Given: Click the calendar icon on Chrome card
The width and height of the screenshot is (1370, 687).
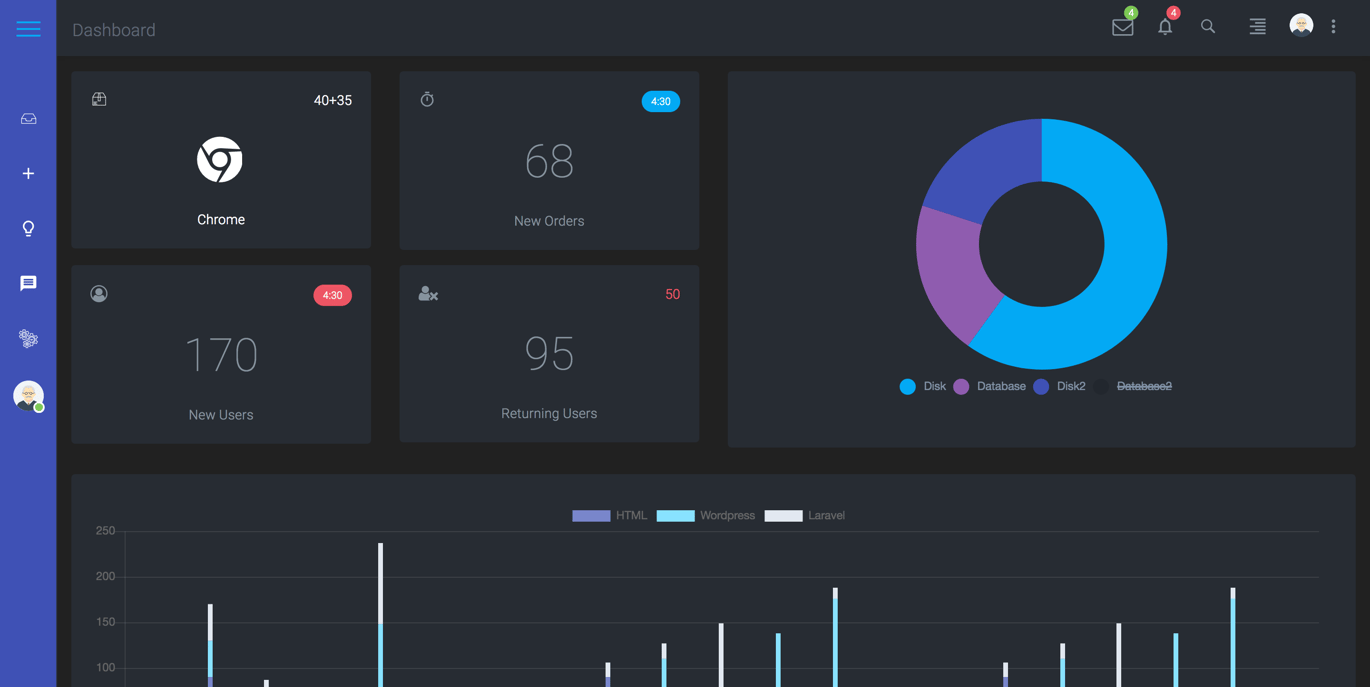Looking at the screenshot, I should pos(99,99).
